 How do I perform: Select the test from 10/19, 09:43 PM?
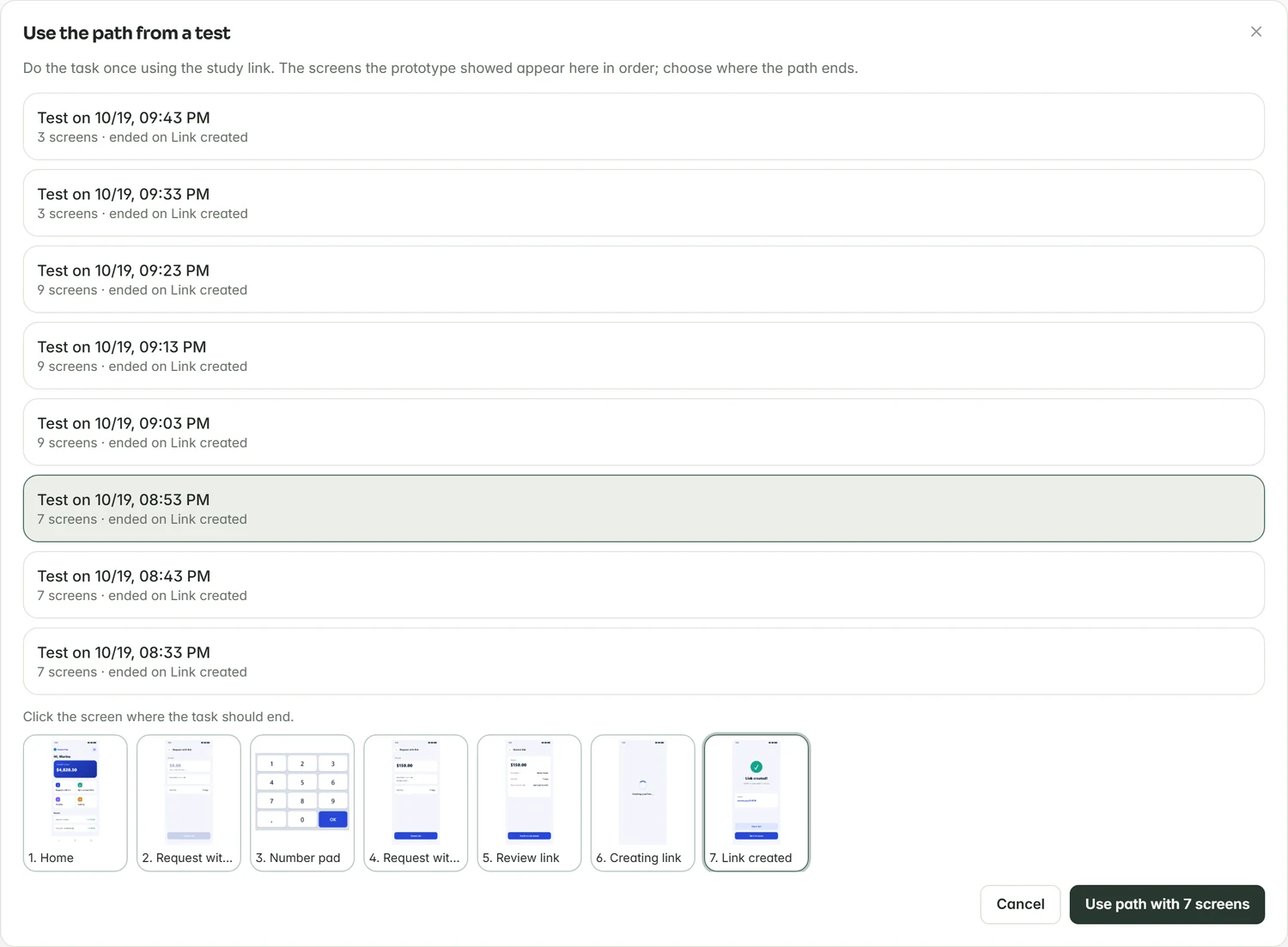[643, 126]
